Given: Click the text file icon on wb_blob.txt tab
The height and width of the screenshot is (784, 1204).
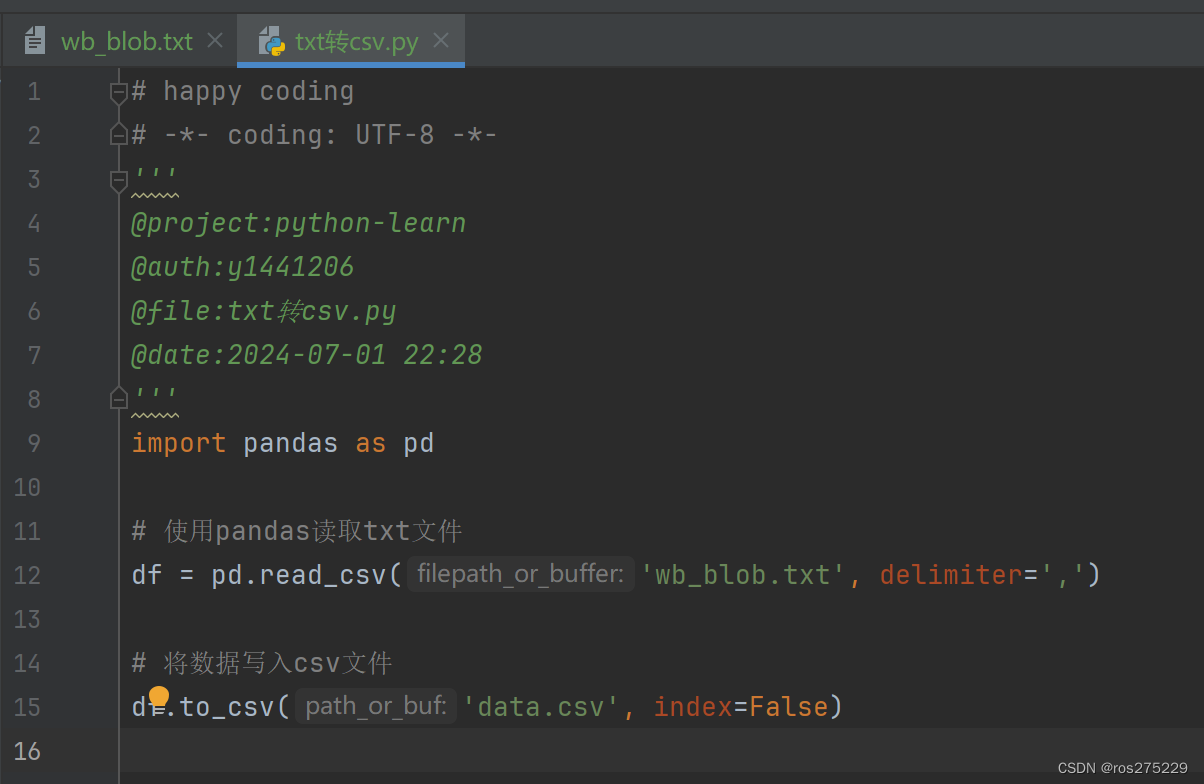Looking at the screenshot, I should 36,41.
